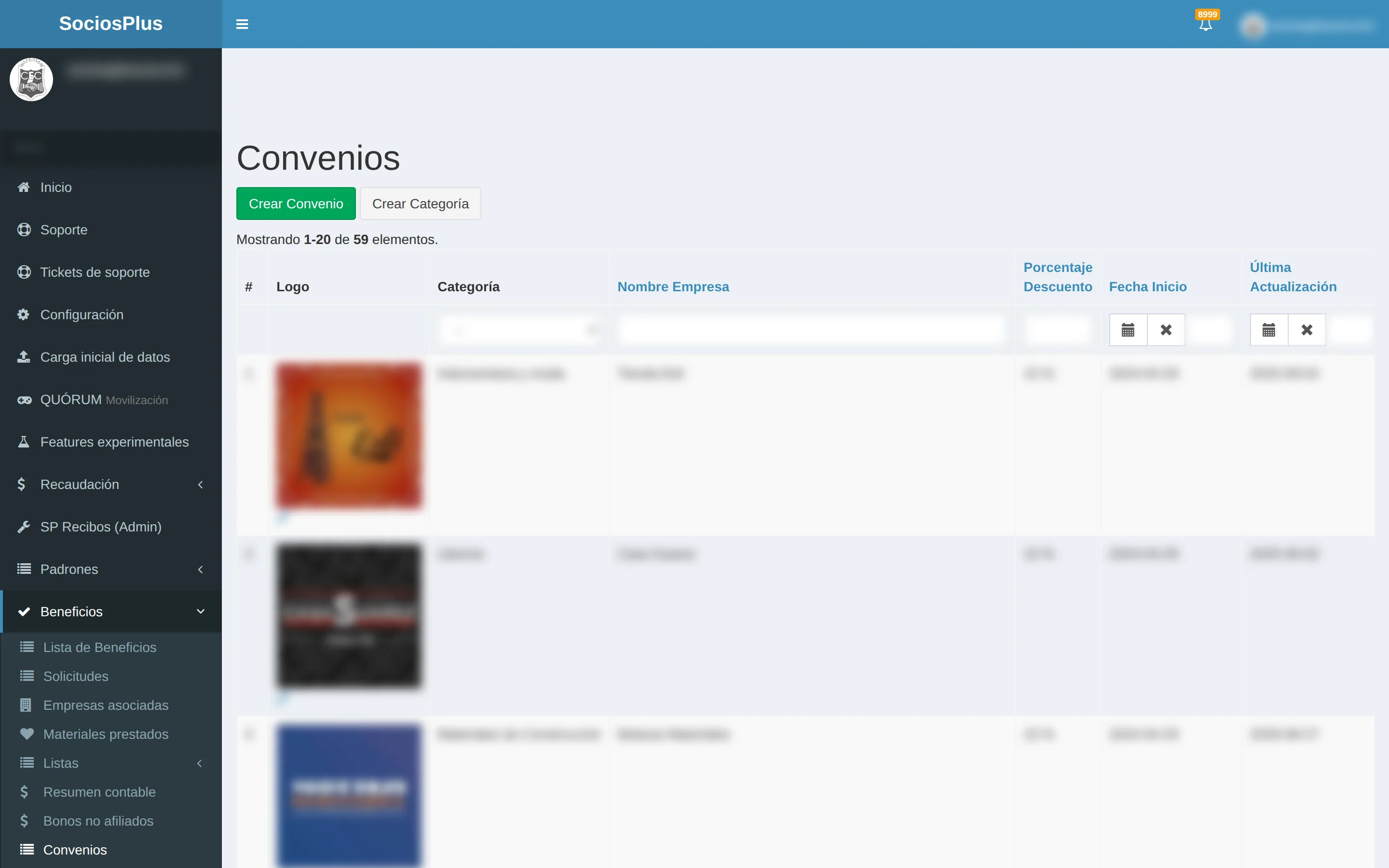This screenshot has width=1389, height=868.
Task: Open Lista de Beneficios menu item
Action: (x=99, y=647)
